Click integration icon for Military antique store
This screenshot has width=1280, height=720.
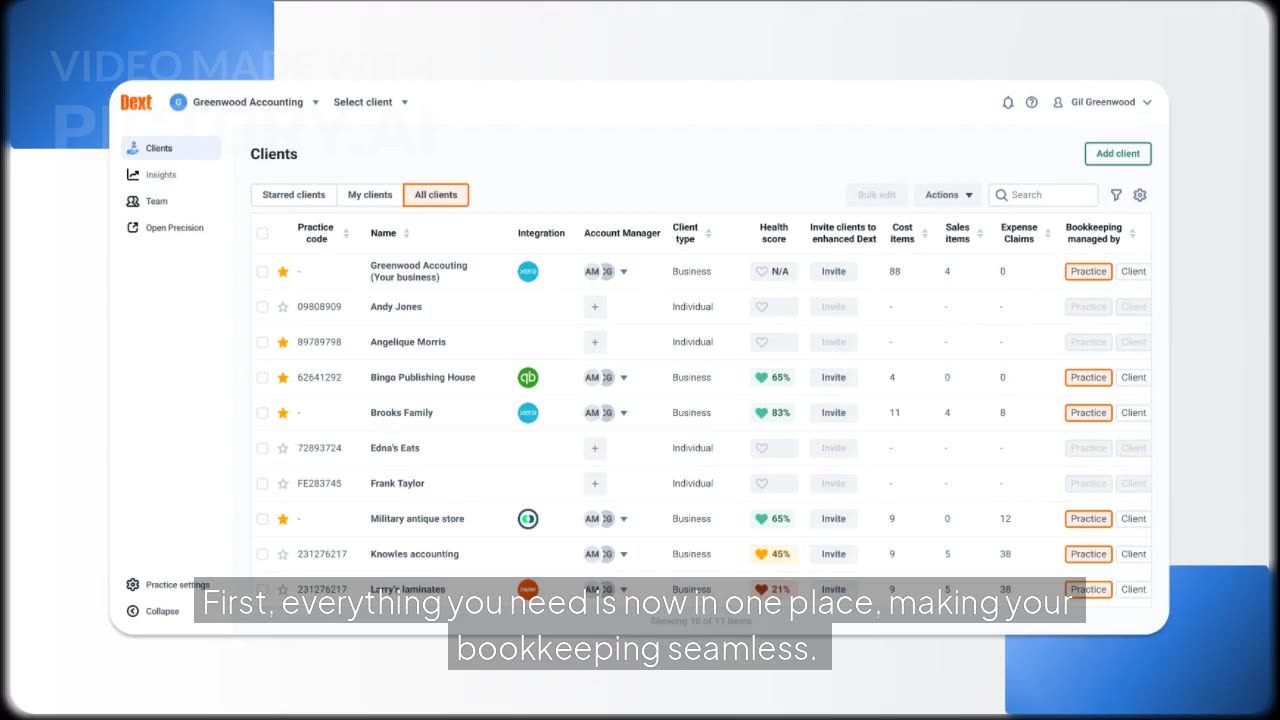tap(528, 518)
